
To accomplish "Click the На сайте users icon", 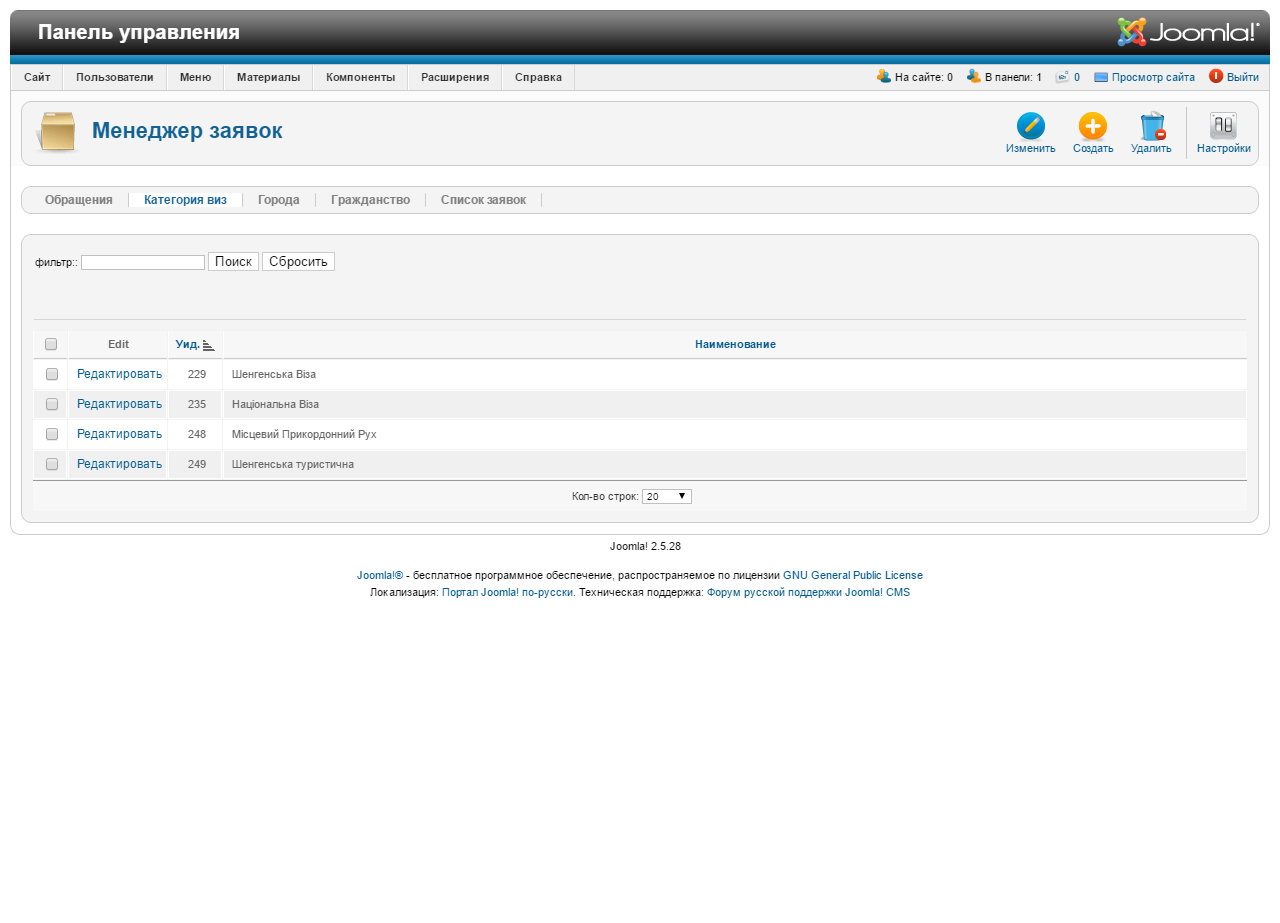I will (x=884, y=76).
